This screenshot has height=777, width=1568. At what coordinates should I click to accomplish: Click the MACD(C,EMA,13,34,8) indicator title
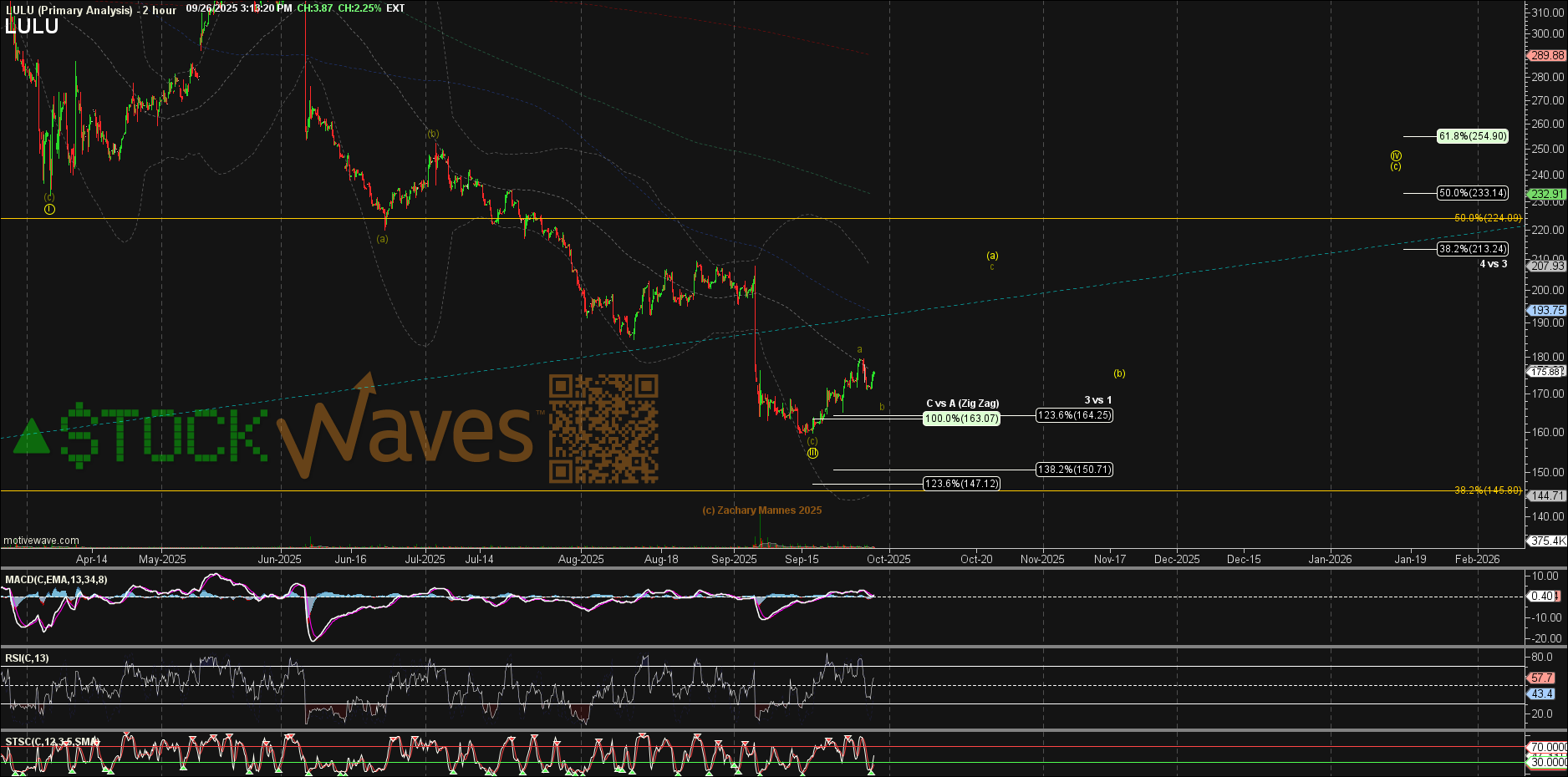[56, 580]
